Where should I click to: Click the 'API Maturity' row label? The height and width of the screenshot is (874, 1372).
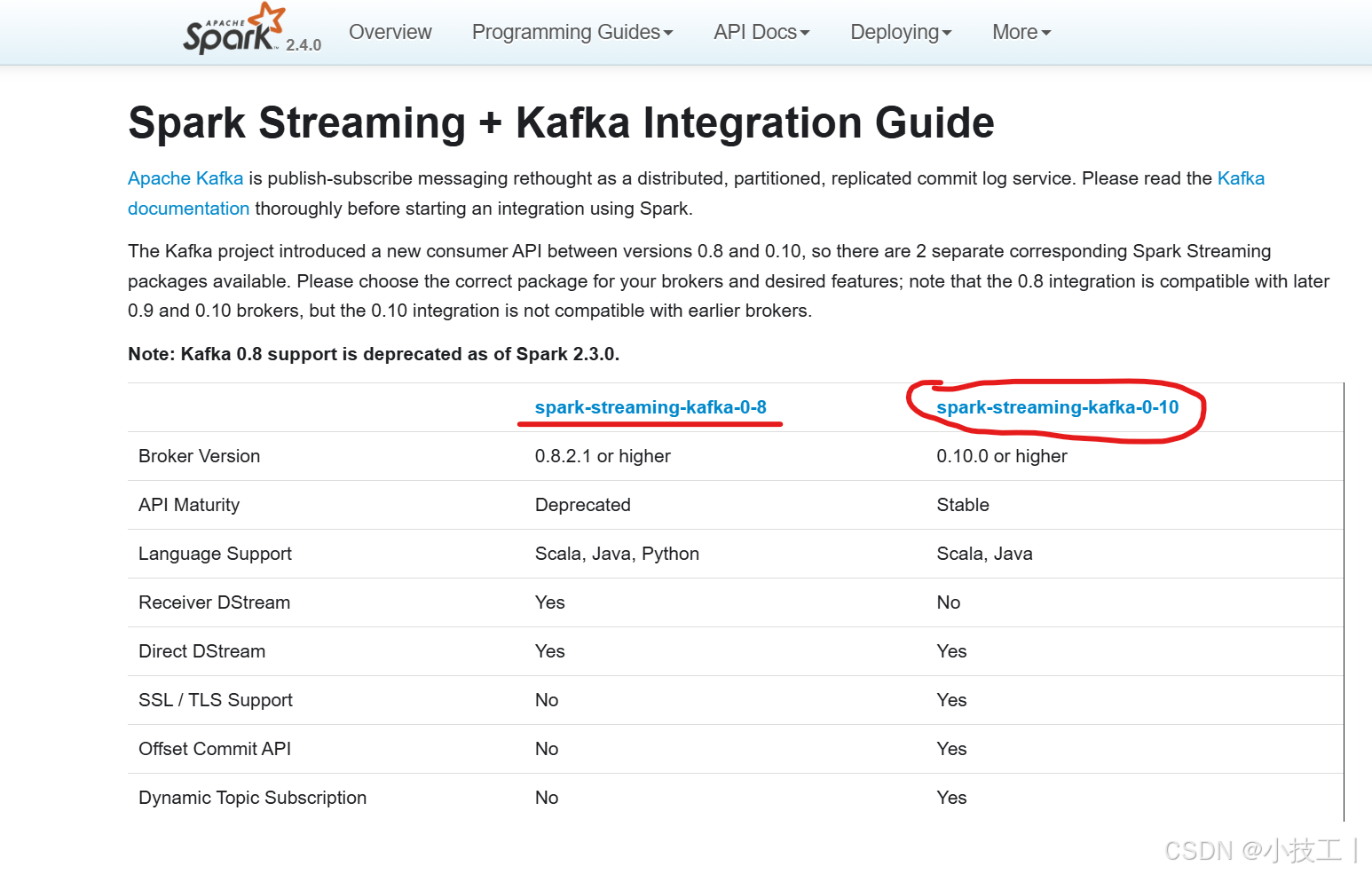pyautogui.click(x=189, y=505)
